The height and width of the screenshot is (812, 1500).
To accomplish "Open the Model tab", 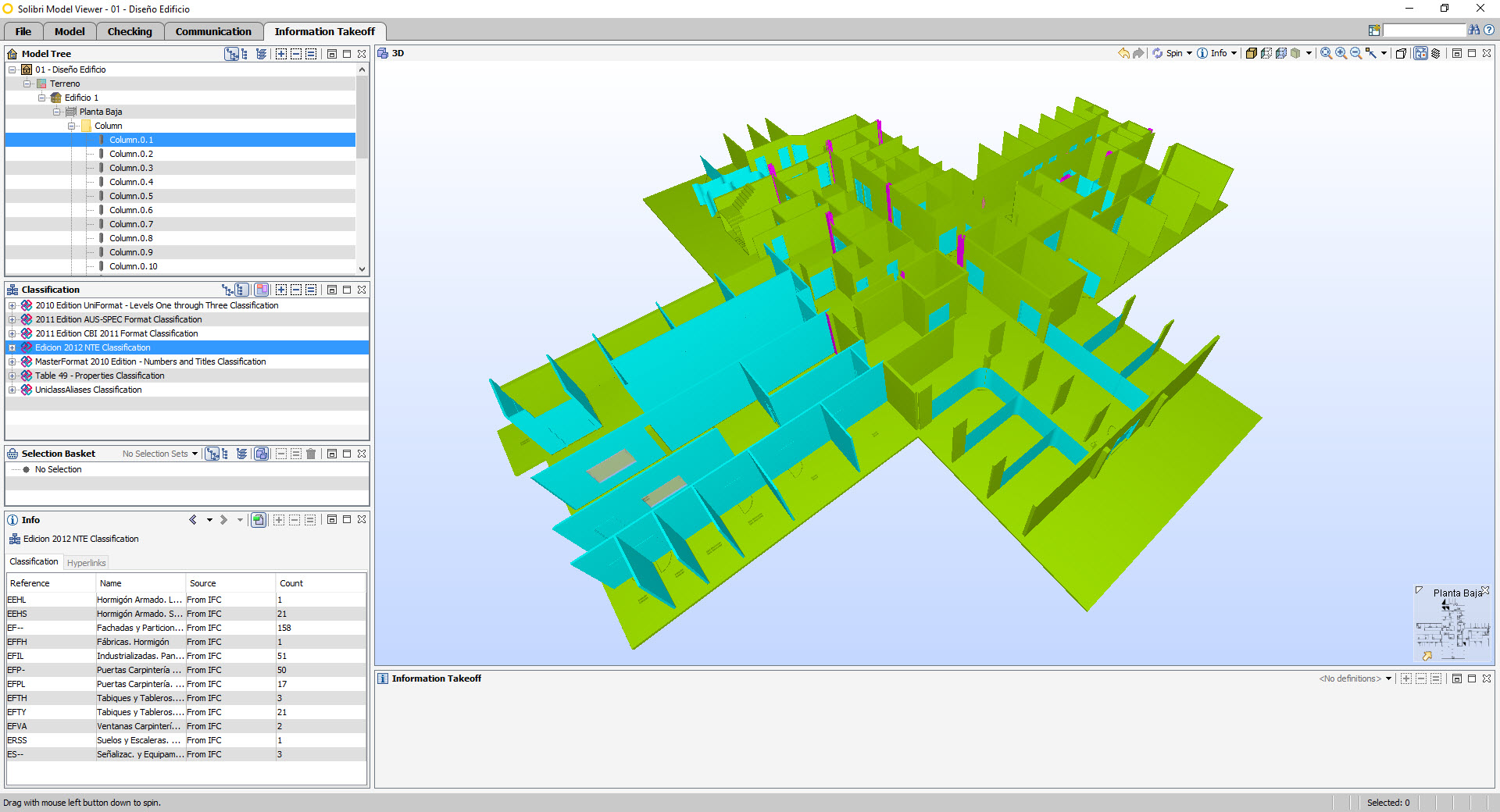I will 70,31.
